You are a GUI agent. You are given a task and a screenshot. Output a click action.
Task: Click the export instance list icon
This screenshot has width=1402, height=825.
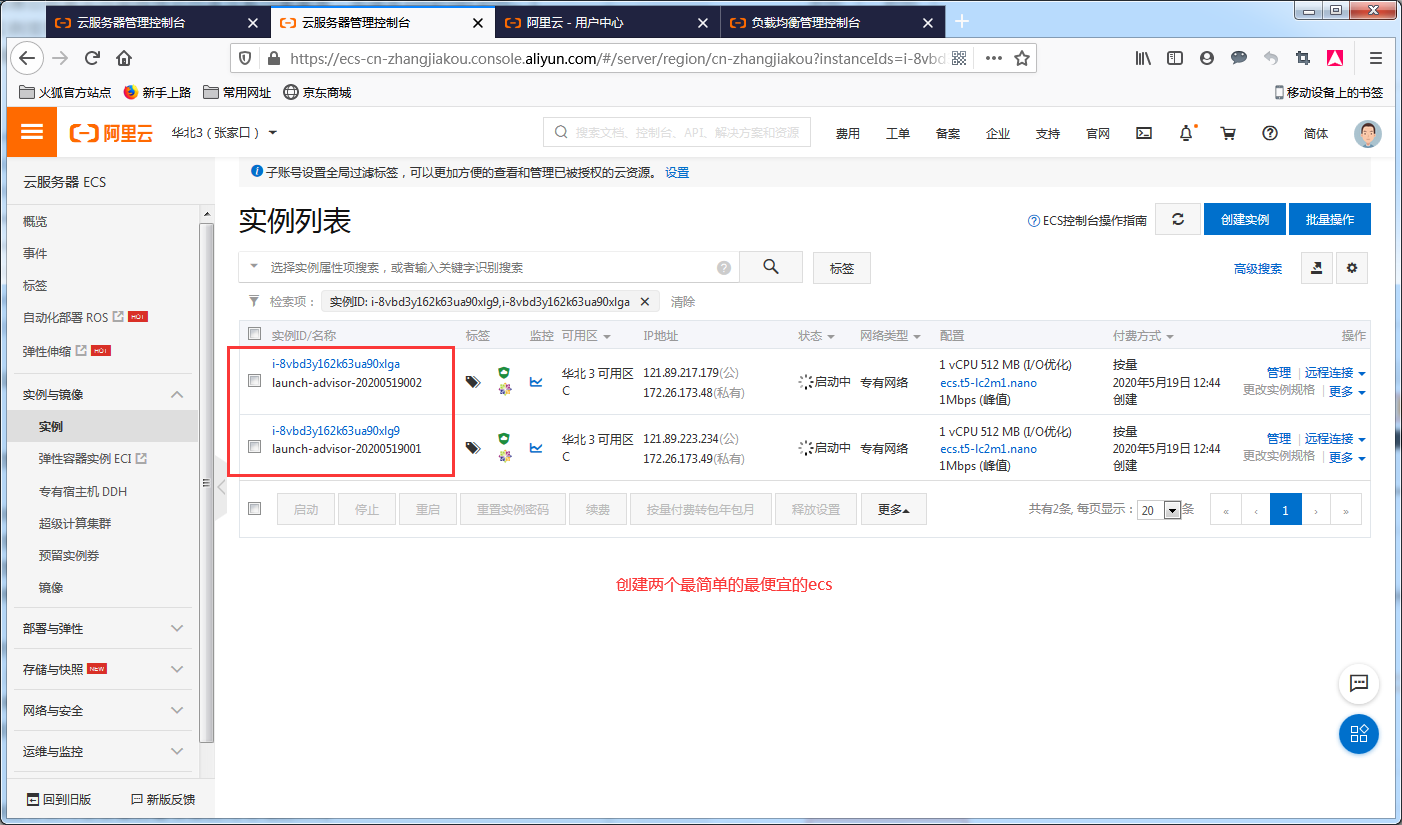coord(1316,268)
